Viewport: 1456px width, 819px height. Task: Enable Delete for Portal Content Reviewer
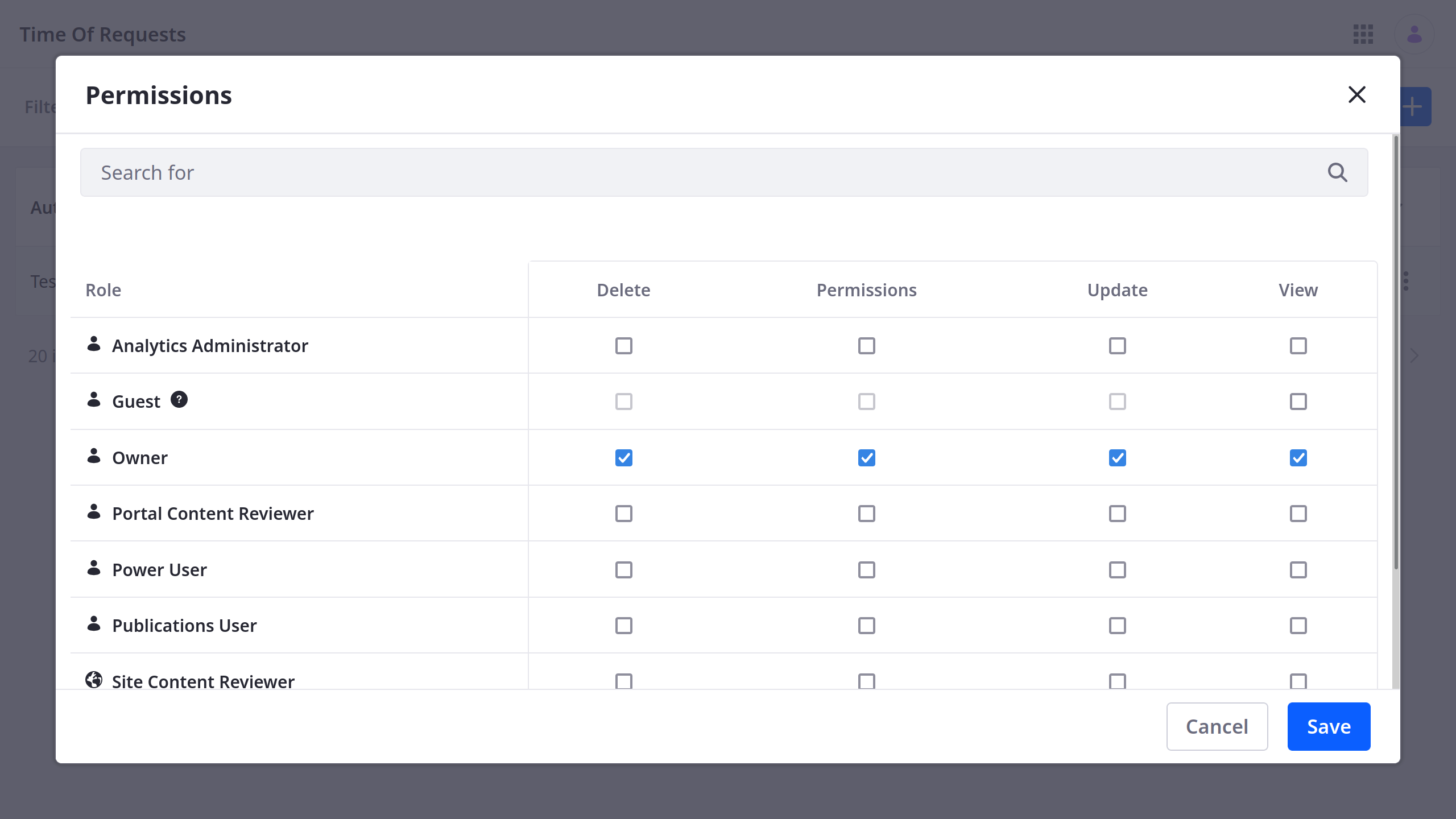(624, 514)
